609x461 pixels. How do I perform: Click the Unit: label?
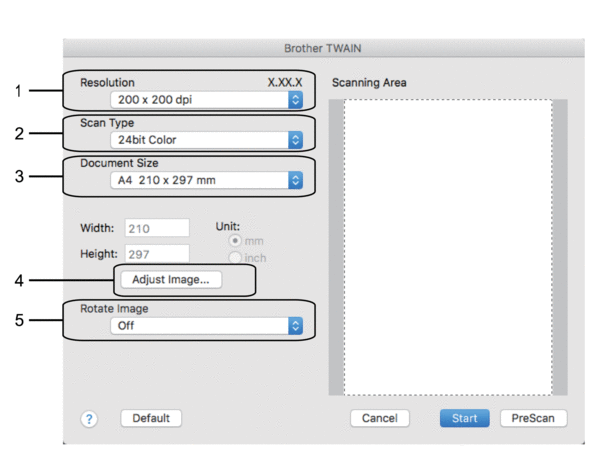click(x=228, y=226)
